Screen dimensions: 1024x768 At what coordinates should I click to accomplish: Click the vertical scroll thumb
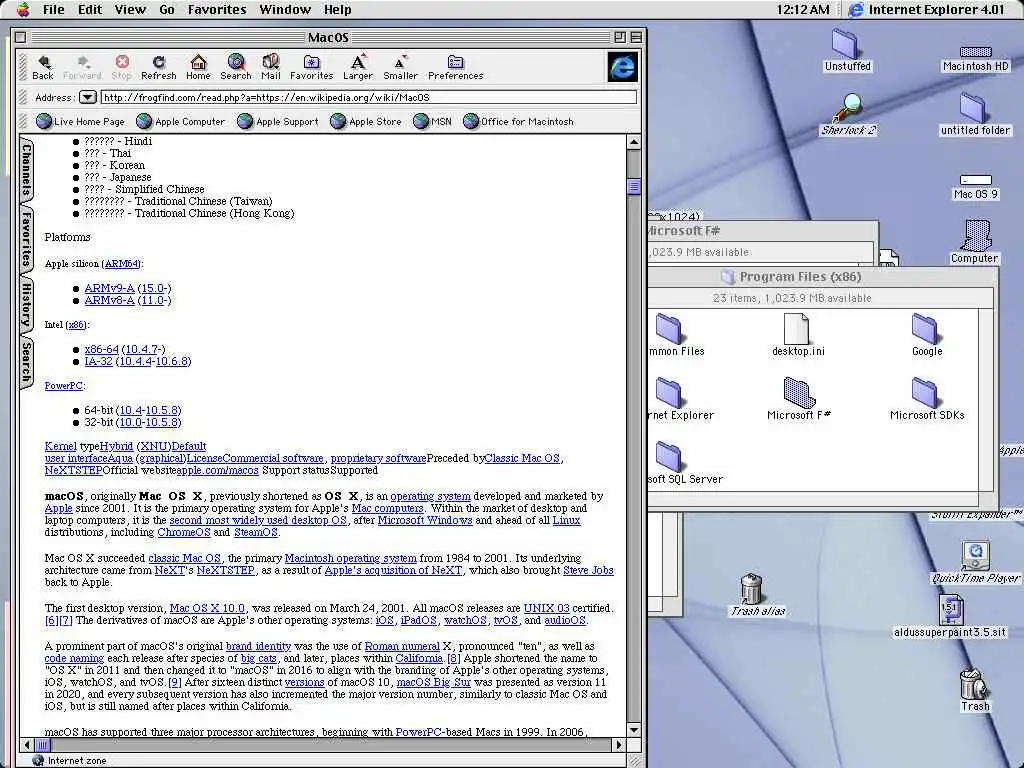(633, 186)
